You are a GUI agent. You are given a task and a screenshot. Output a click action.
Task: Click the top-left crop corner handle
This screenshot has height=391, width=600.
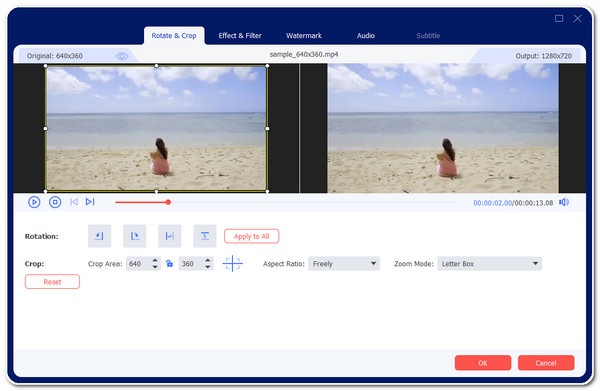point(46,66)
